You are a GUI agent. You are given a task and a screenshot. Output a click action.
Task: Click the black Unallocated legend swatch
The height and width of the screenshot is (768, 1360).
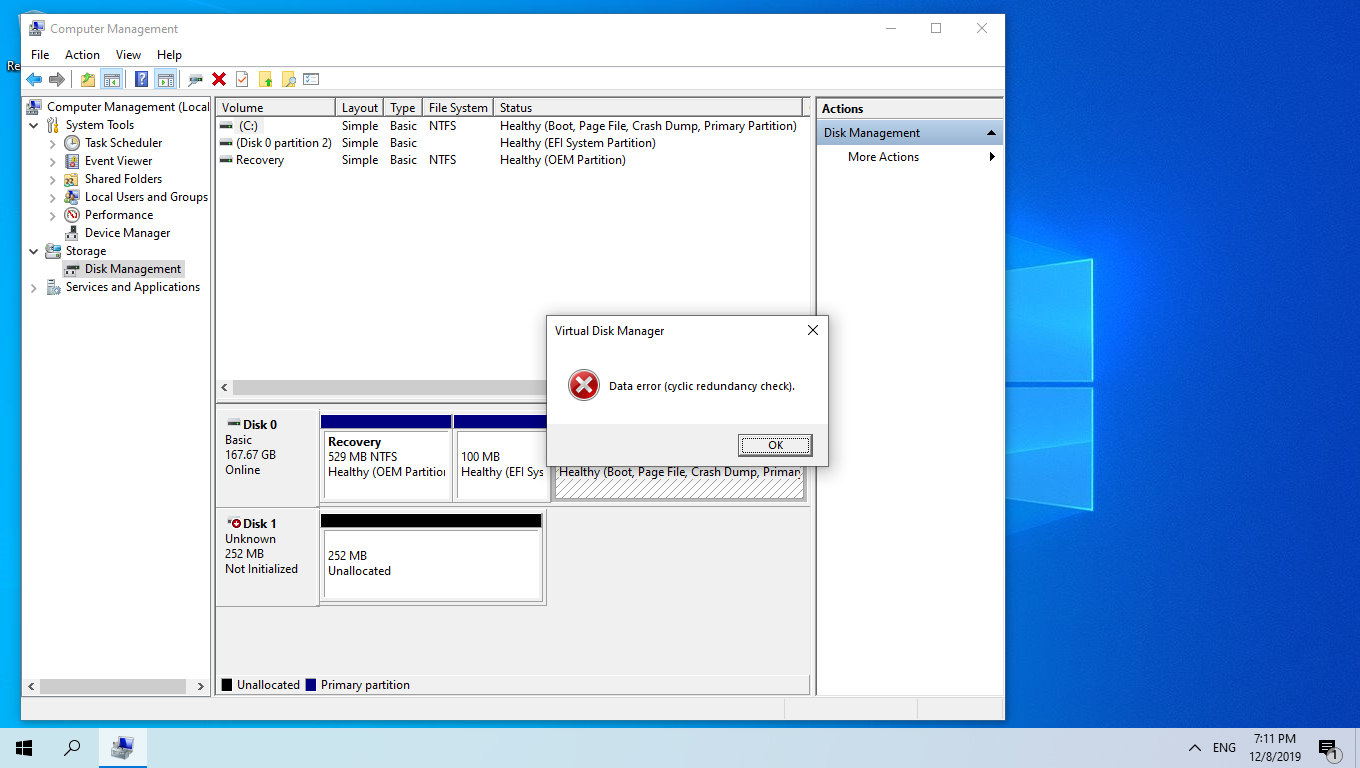tap(227, 685)
